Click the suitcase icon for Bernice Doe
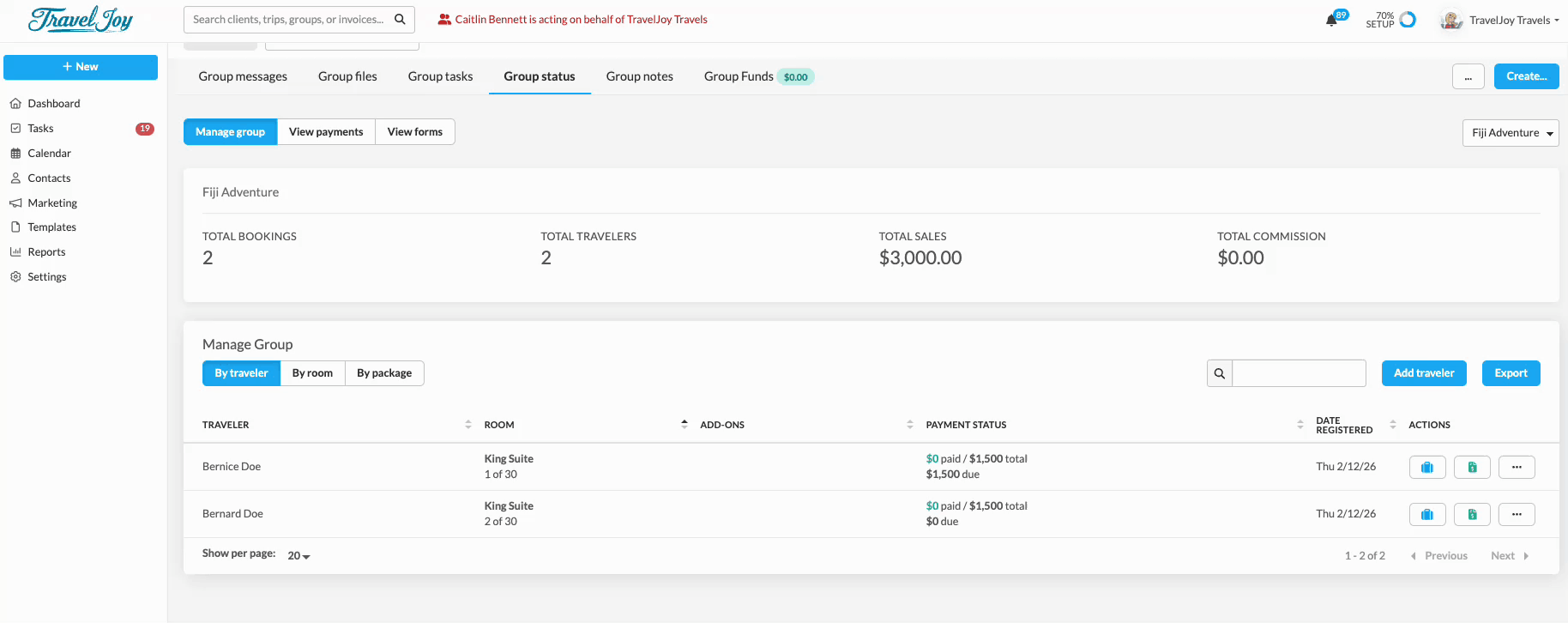 pyautogui.click(x=1427, y=467)
